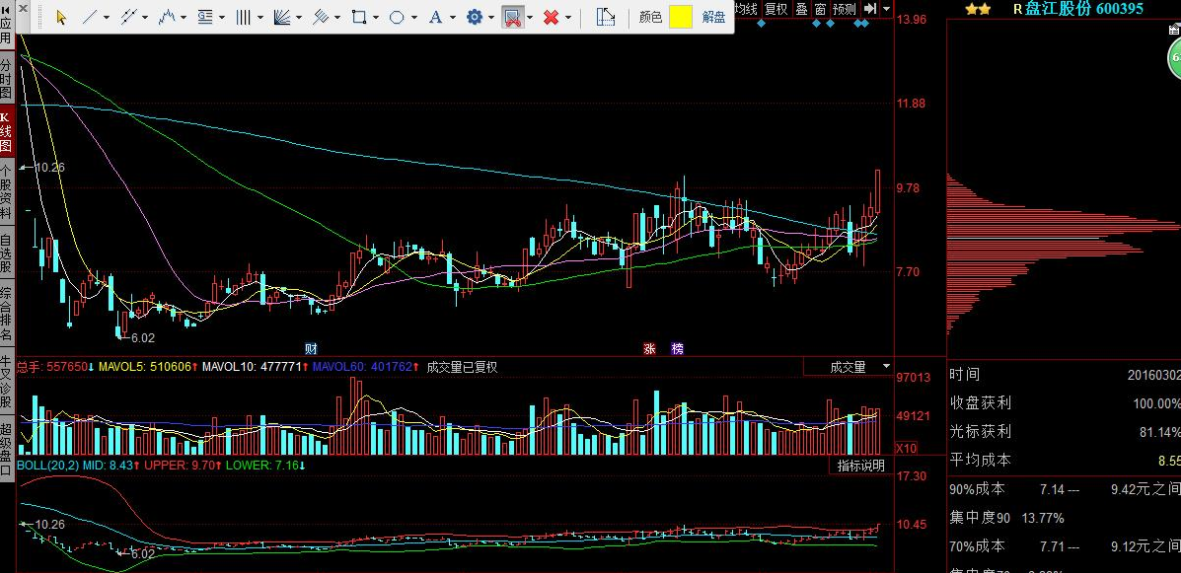The height and width of the screenshot is (573, 1181).
Task: Click the 窗 window button
Action: pos(820,8)
